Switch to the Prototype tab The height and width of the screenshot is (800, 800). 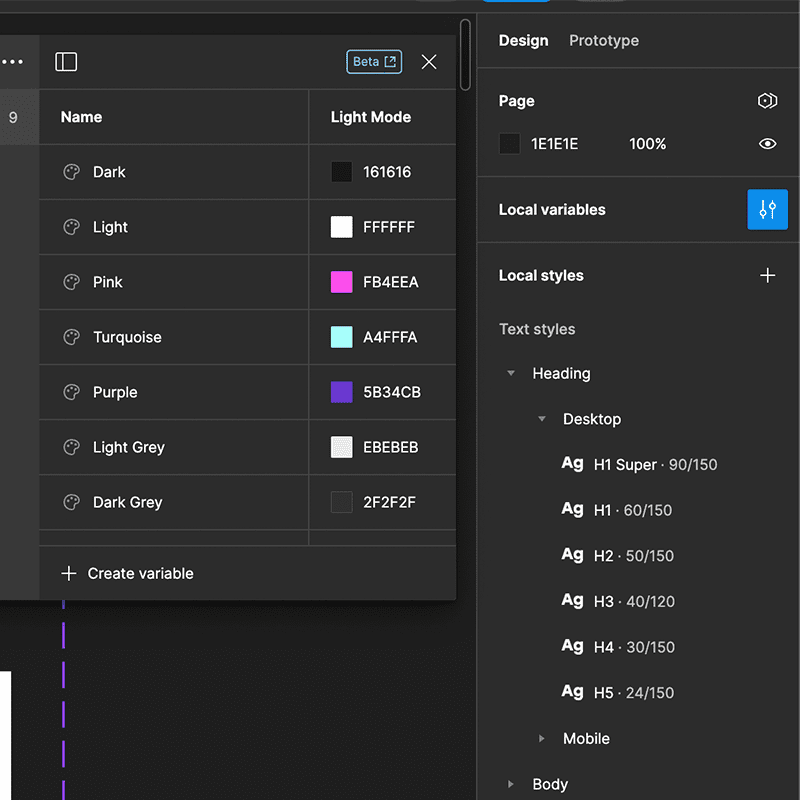click(x=603, y=41)
